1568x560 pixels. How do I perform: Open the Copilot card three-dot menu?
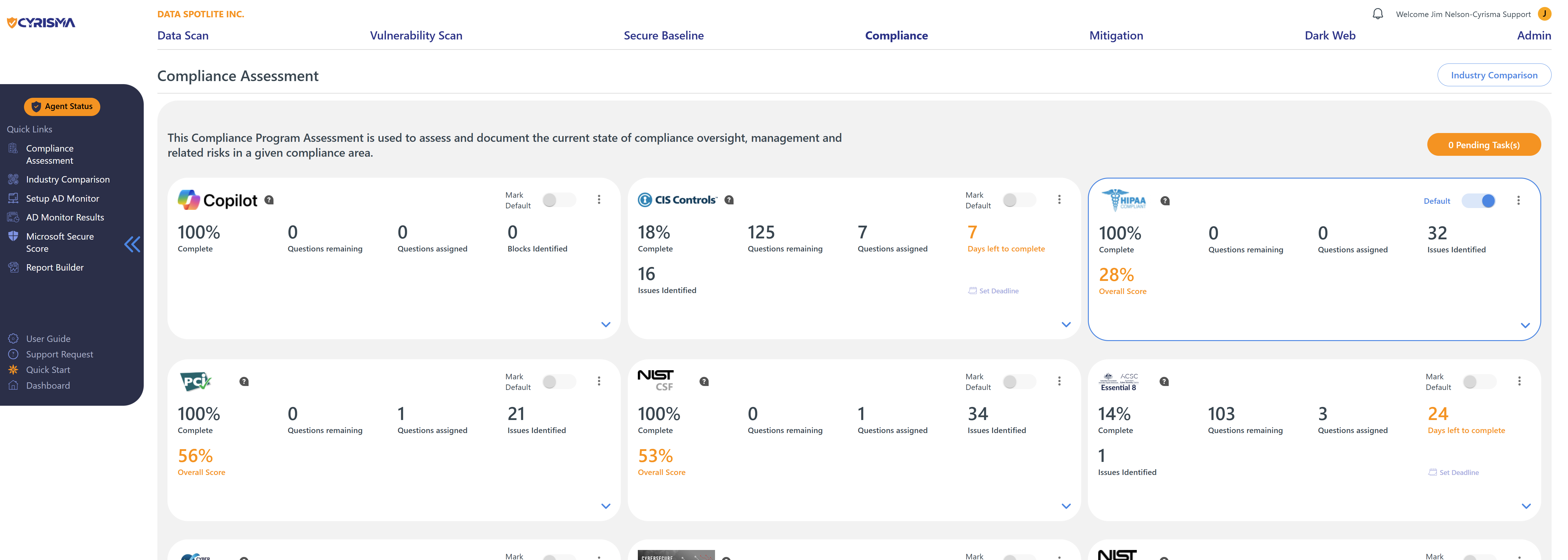coord(599,200)
